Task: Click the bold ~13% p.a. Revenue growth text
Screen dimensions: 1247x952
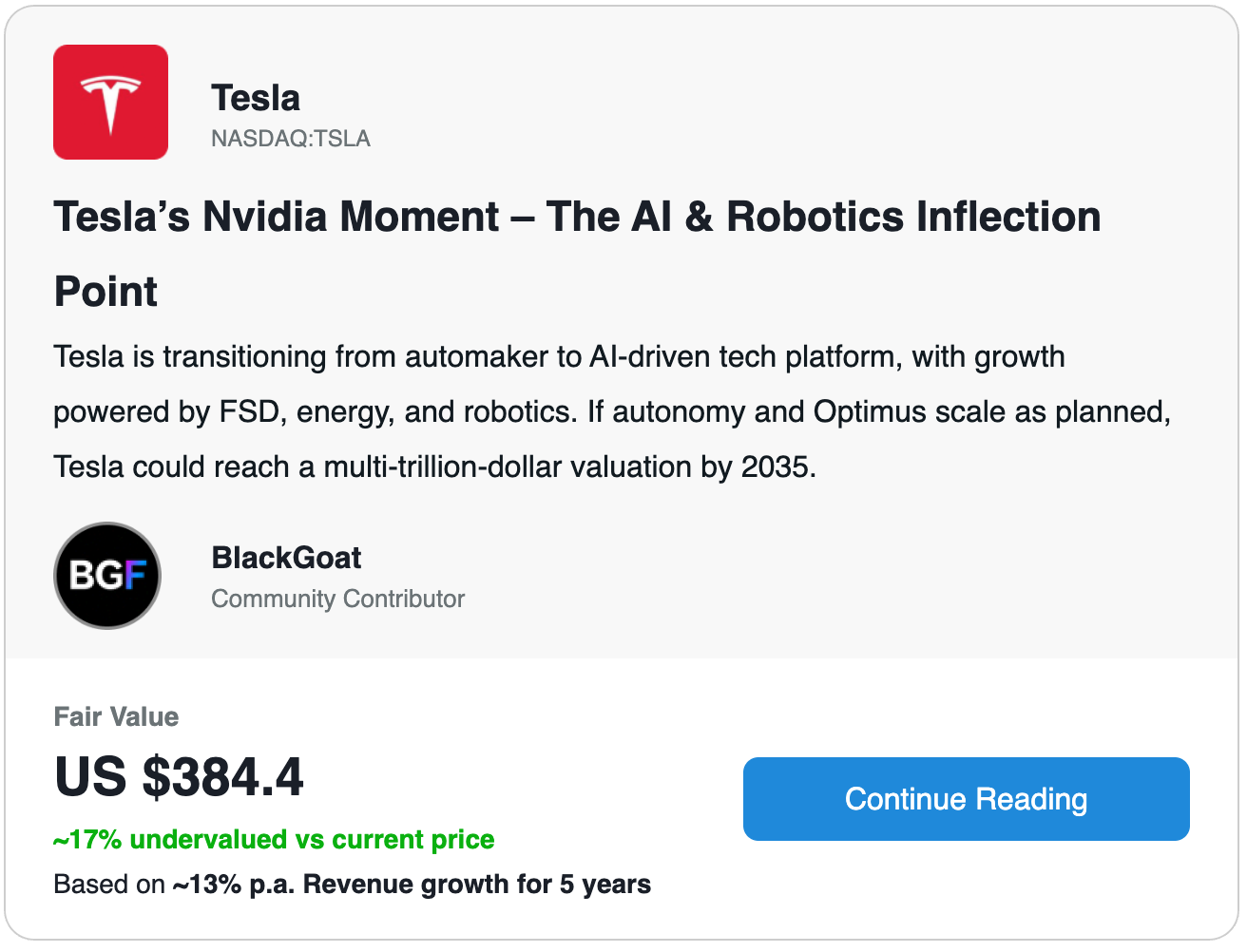Action: (412, 885)
